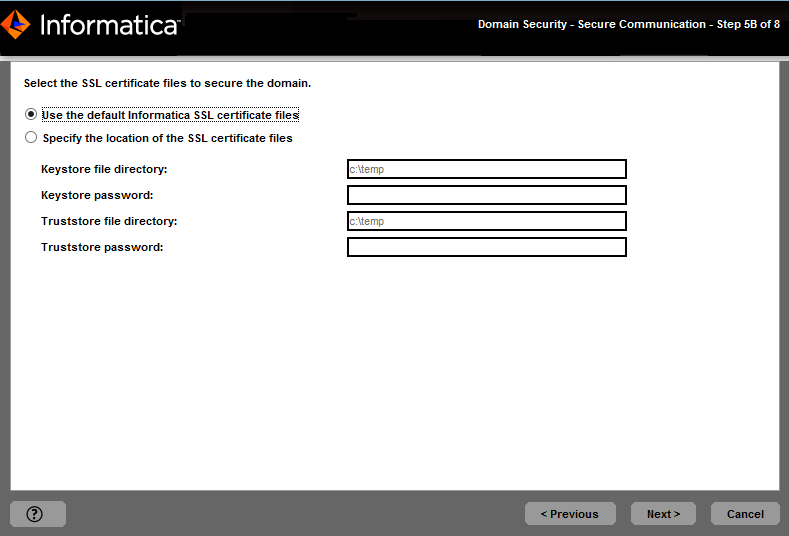The width and height of the screenshot is (789, 536).
Task: Click the 'Select the SSL certificate files' instruction text
Action: click(x=168, y=83)
